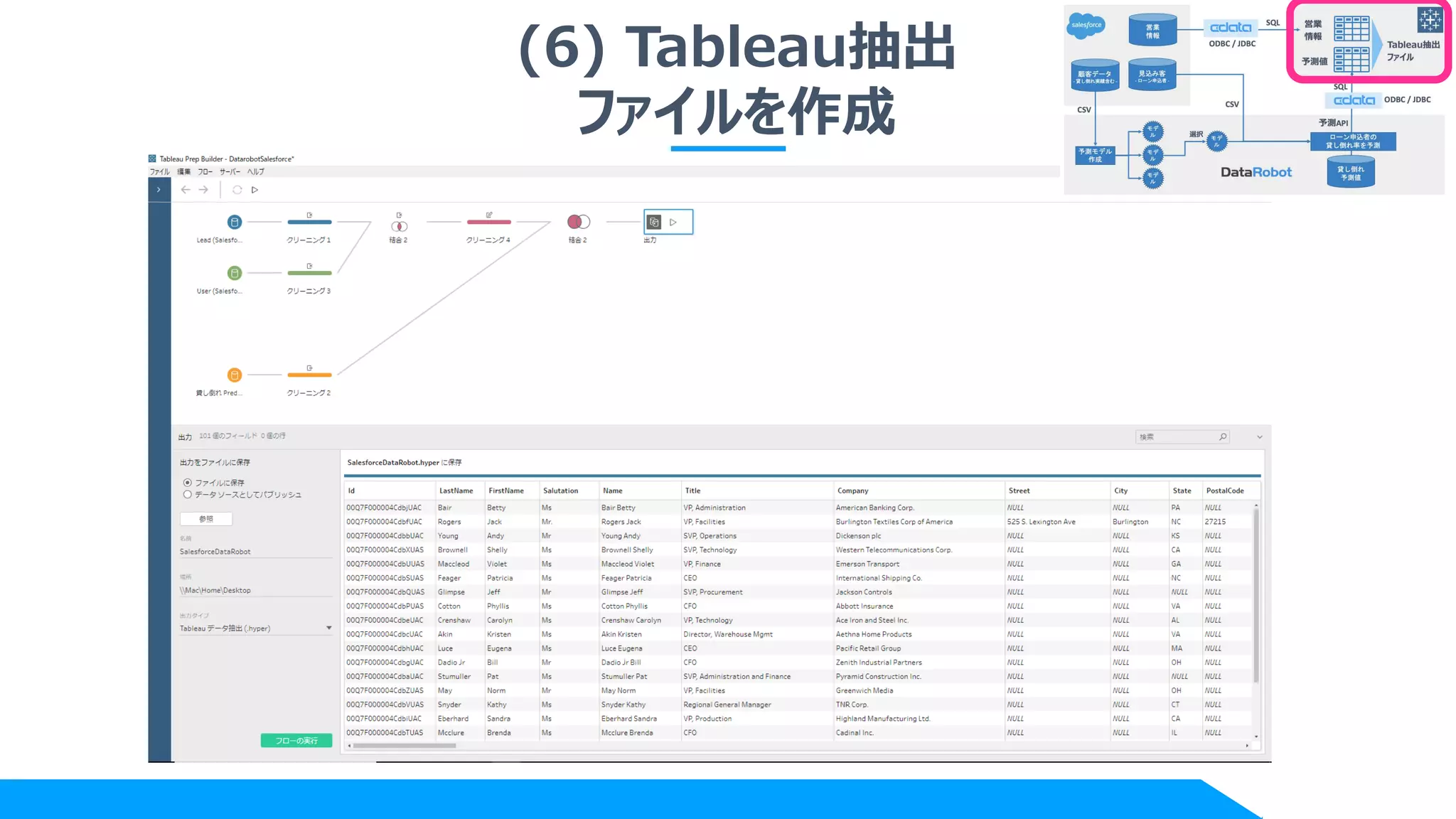Viewport: 1456px width, 819px height.
Task: Click the undo back arrow in toolbar
Action: pyautogui.click(x=186, y=190)
